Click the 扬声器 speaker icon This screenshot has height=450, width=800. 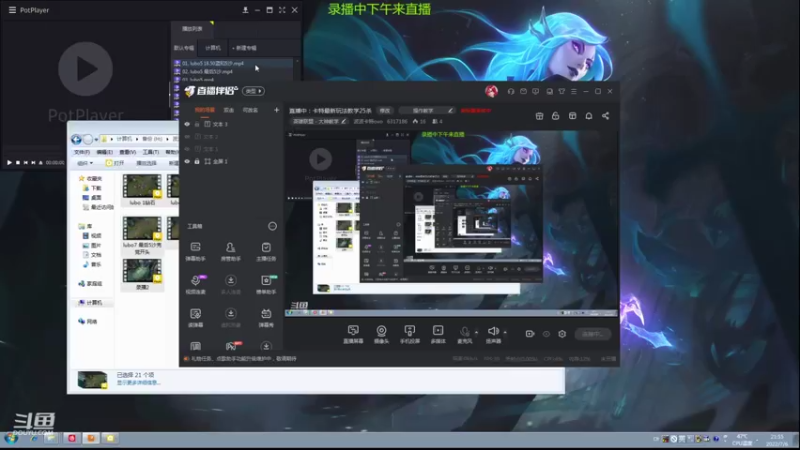(x=493, y=334)
